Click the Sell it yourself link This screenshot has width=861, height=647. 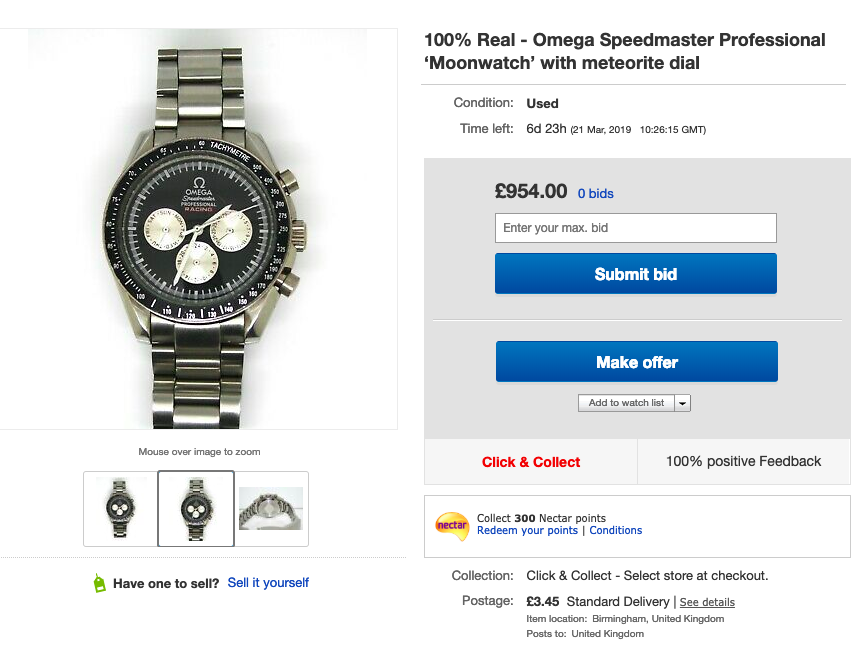[268, 582]
